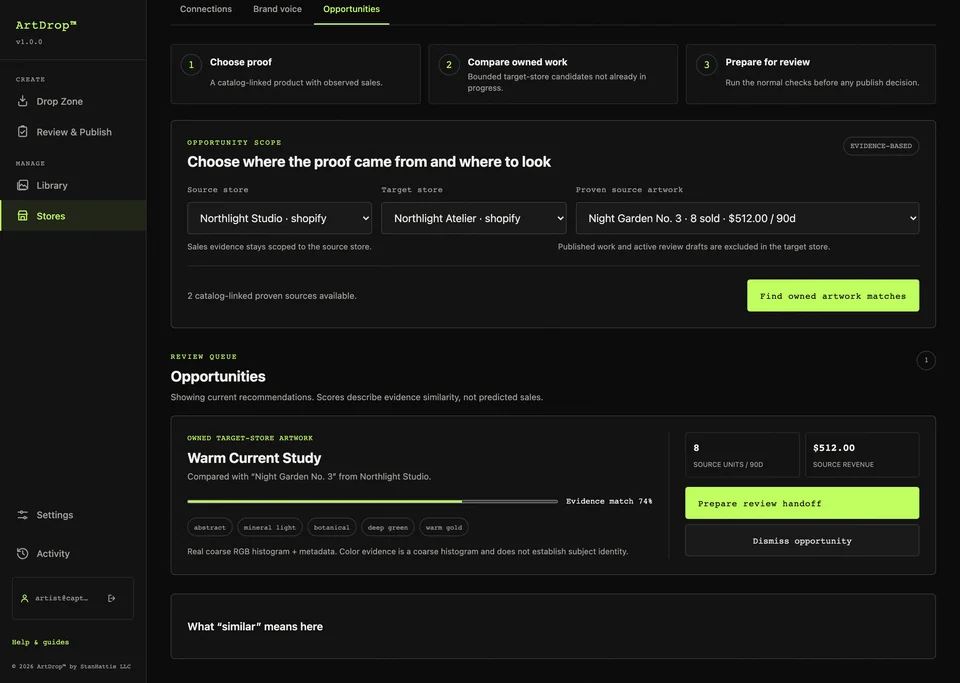This screenshot has width=960, height=683.
Task: Select the Opportunities tab
Action: [x=351, y=9]
